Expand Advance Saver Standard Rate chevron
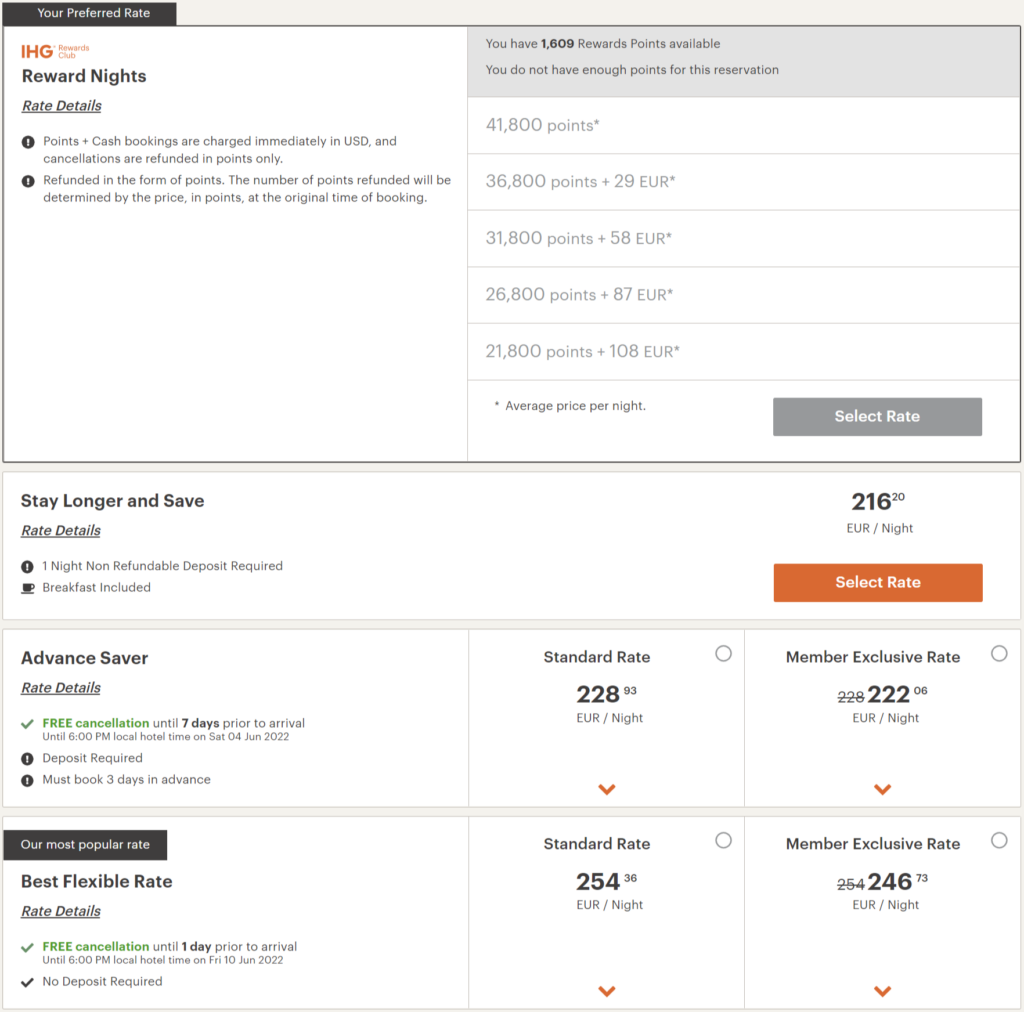Viewport: 1024px width, 1012px height. pyautogui.click(x=606, y=789)
